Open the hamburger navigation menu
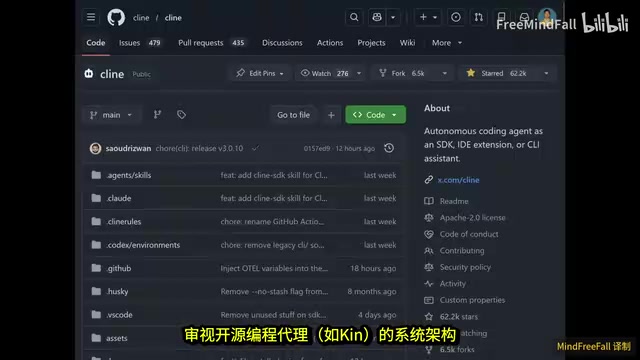 (x=91, y=17)
